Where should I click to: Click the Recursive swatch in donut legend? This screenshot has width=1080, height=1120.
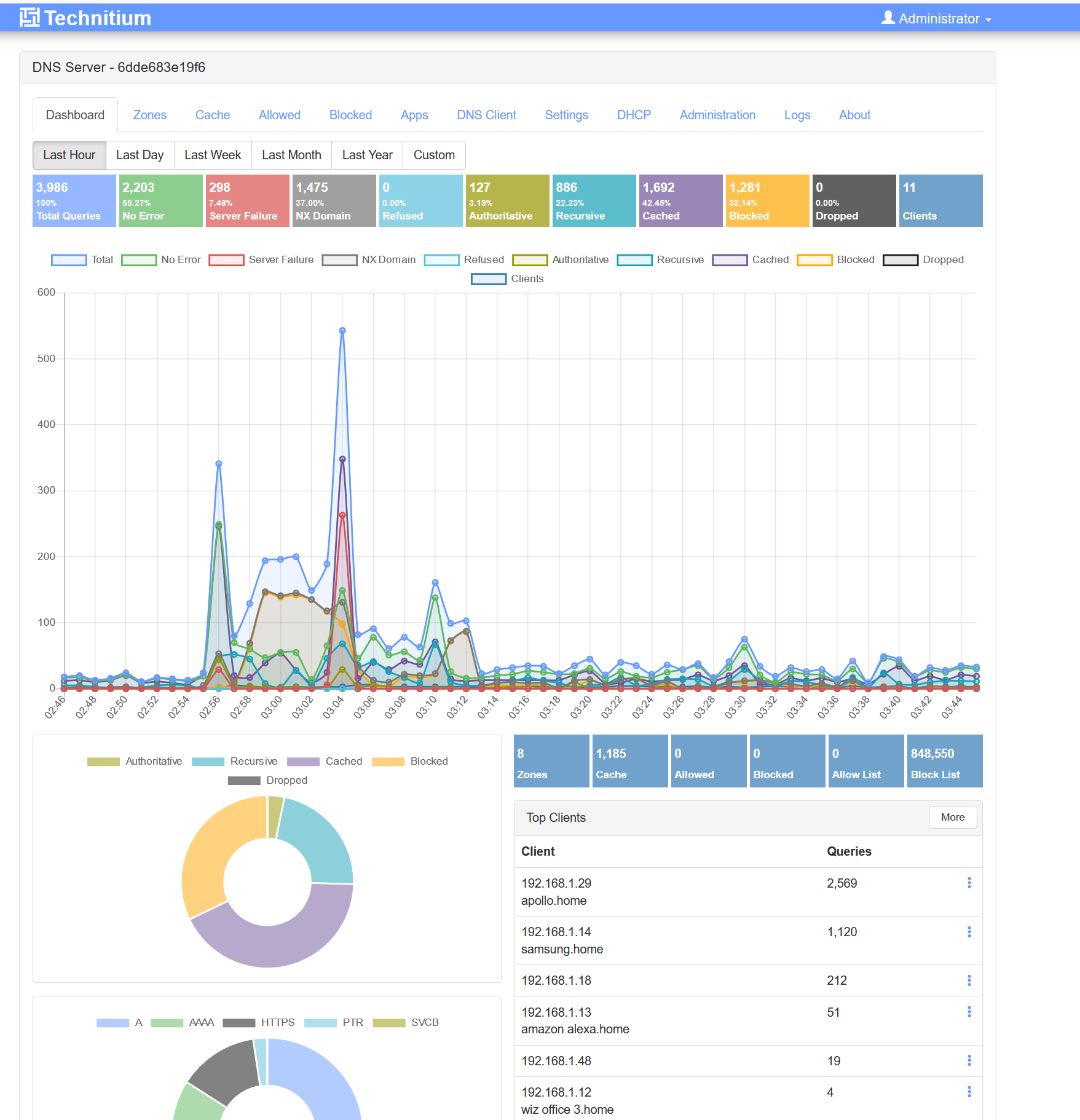click(208, 762)
